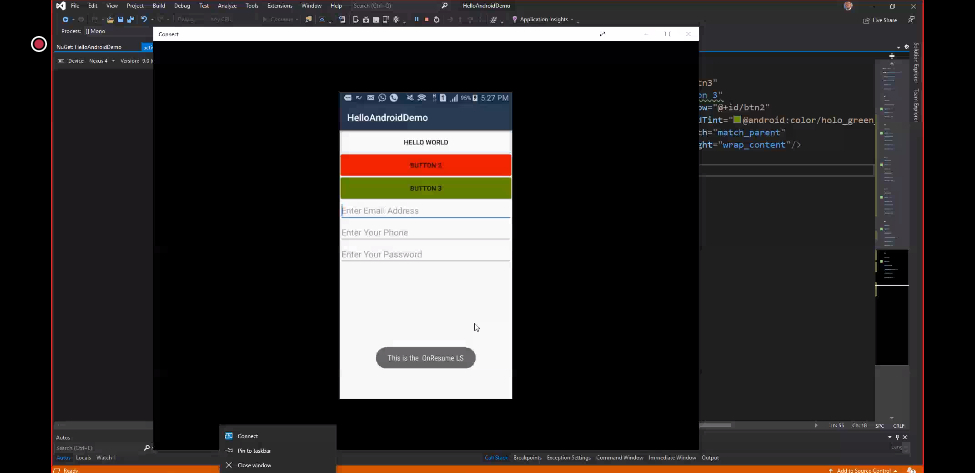Open the Debug menu
Screen dimensions: 975x473
tap(182, 6)
